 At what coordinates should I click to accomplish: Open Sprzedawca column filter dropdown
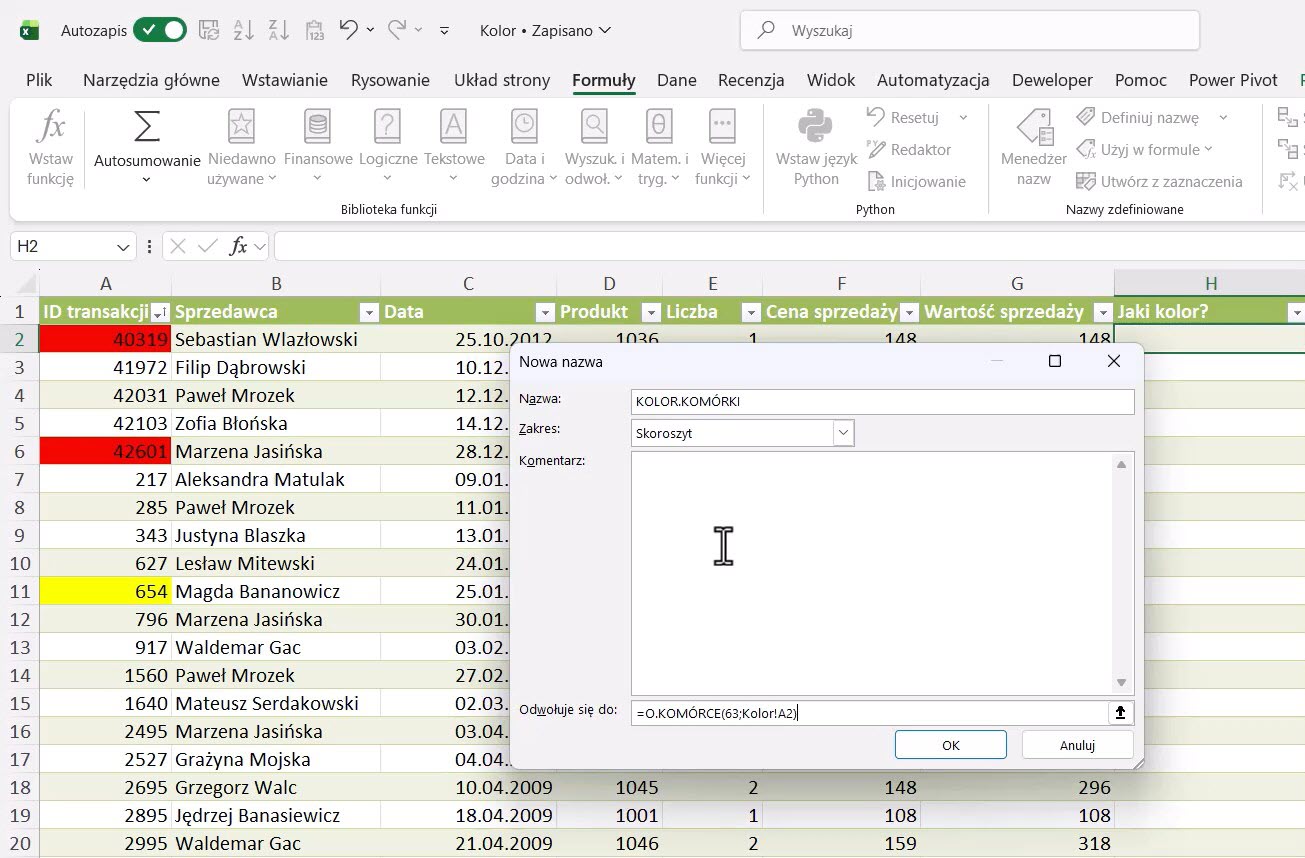click(369, 312)
